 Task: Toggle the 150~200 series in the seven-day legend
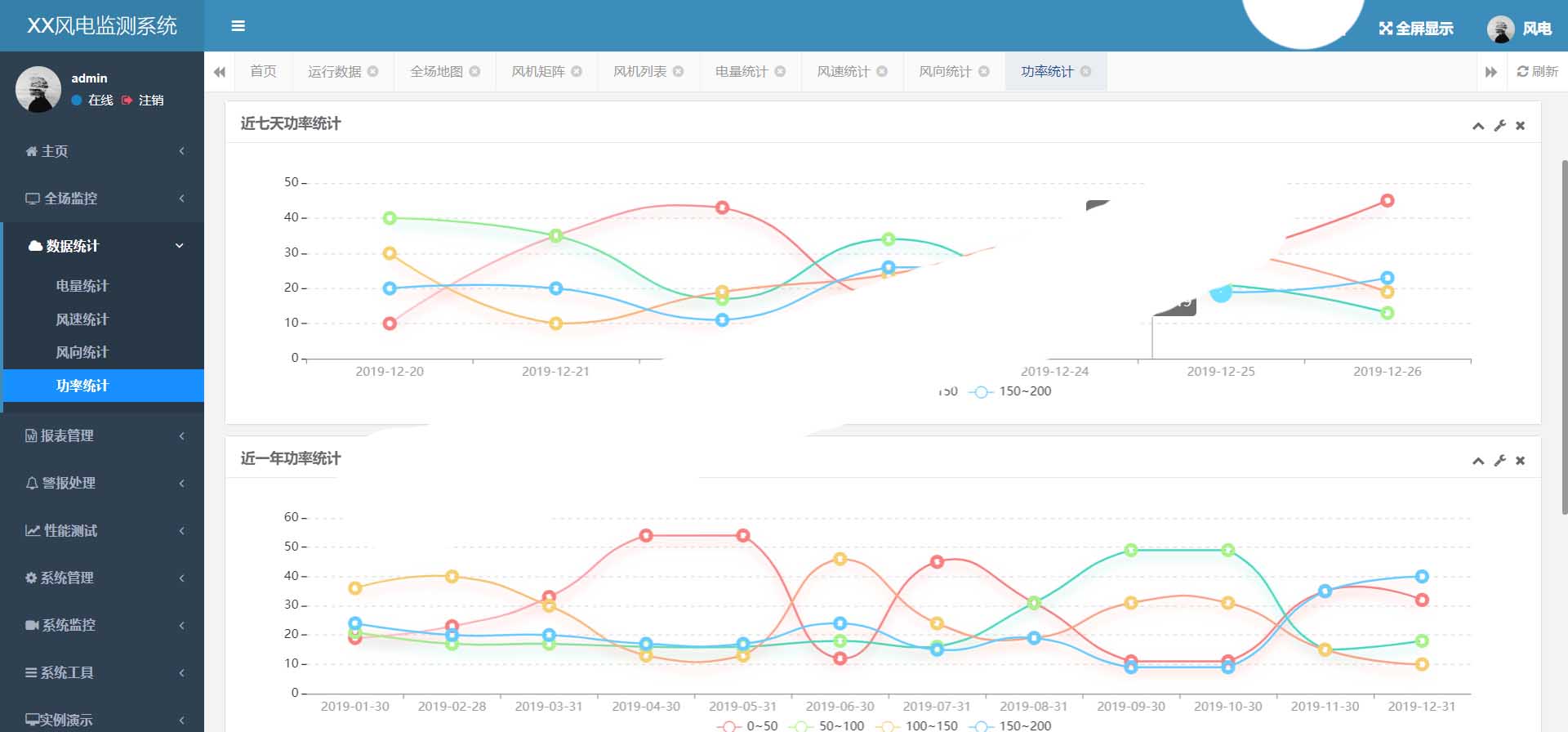point(1010,392)
